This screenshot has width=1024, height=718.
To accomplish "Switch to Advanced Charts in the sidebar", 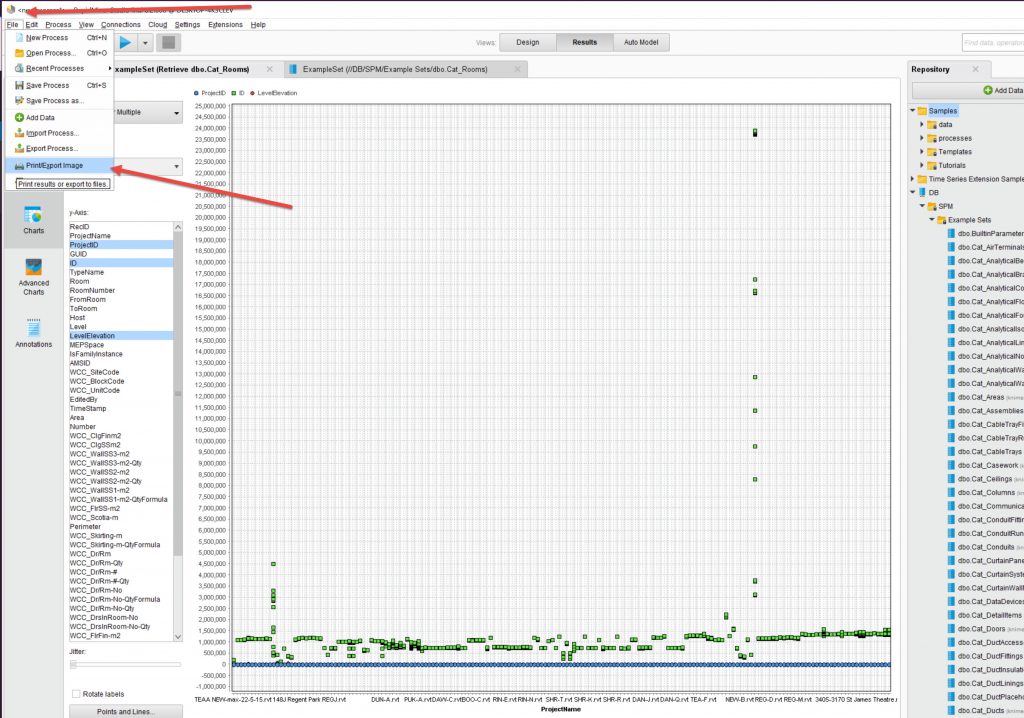I will (33, 276).
